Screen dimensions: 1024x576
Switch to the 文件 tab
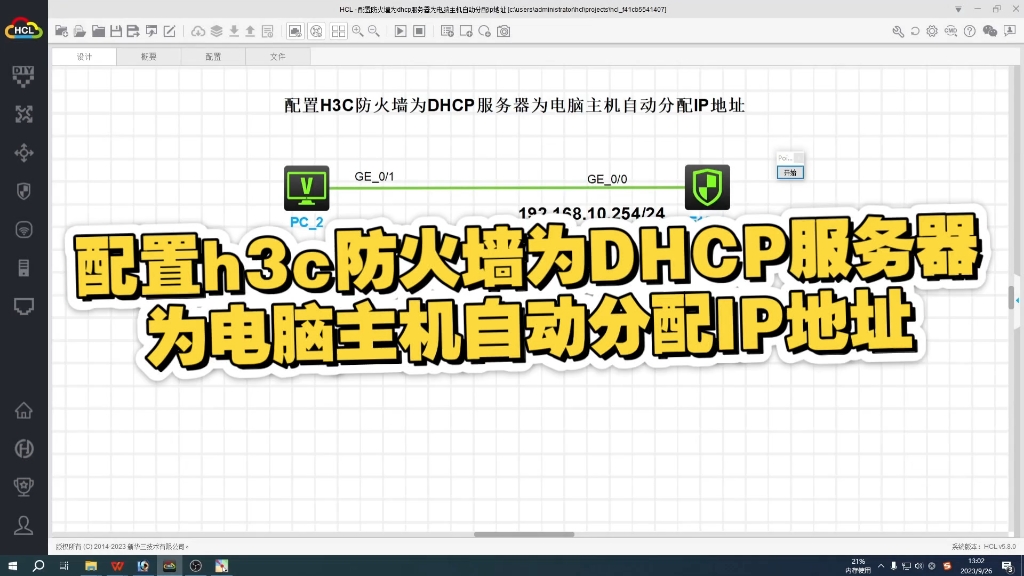click(278, 57)
